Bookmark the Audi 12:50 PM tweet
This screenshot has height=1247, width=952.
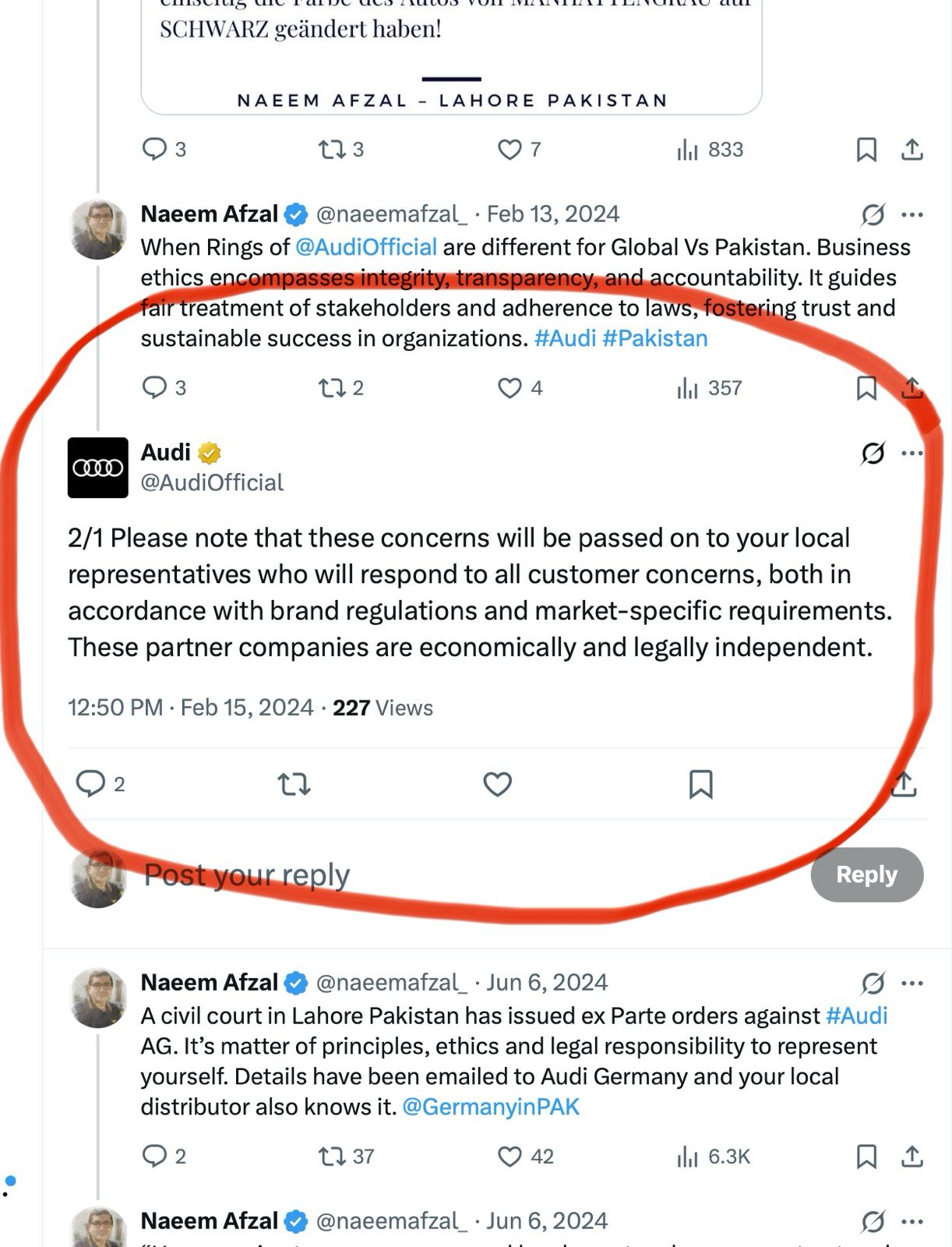pyautogui.click(x=700, y=784)
